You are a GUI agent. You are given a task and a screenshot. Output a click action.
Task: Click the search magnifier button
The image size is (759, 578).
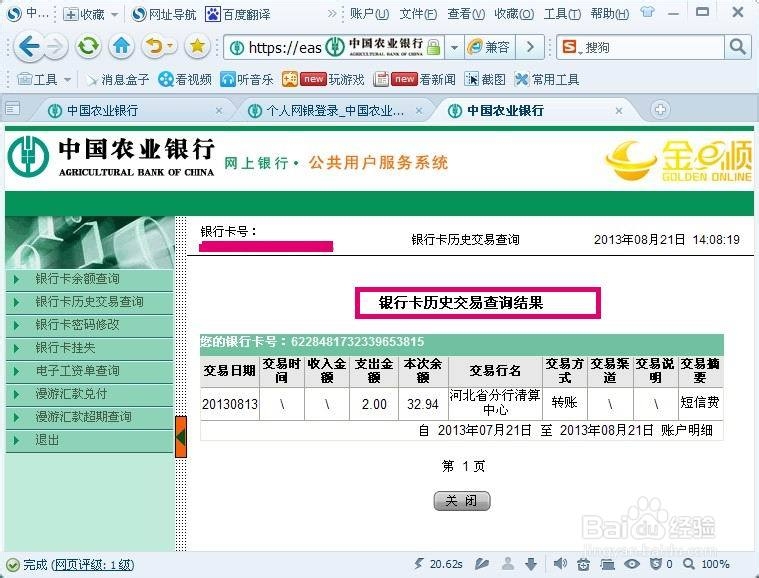[737, 47]
